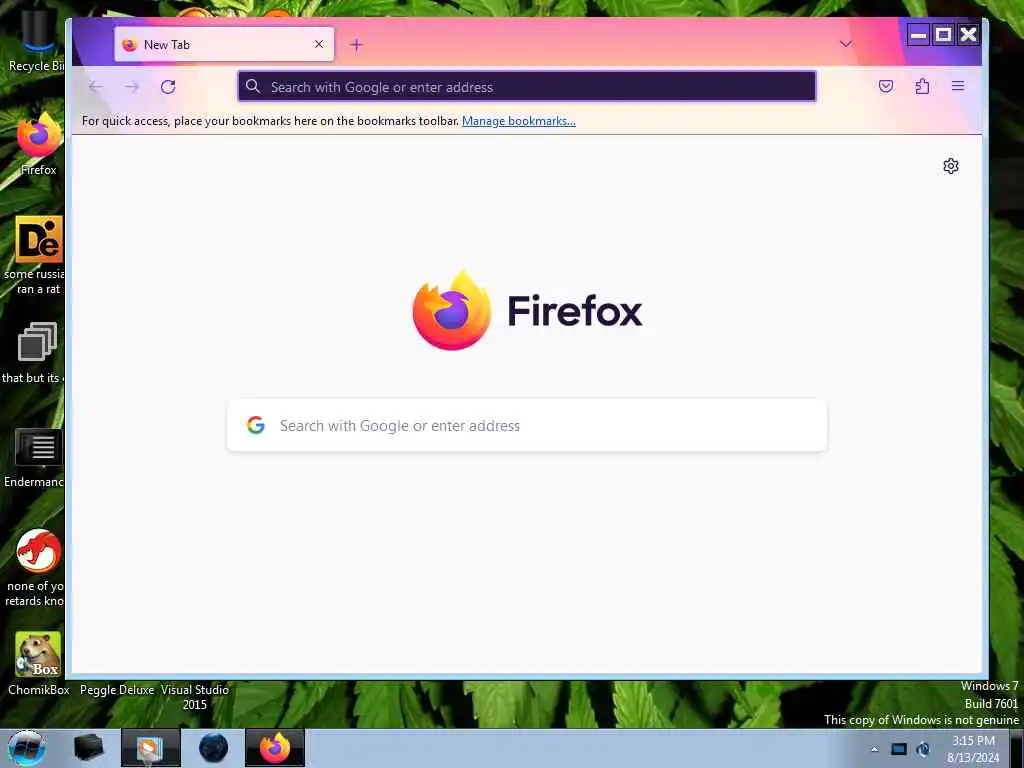Open new tab page settings gear

coord(951,166)
